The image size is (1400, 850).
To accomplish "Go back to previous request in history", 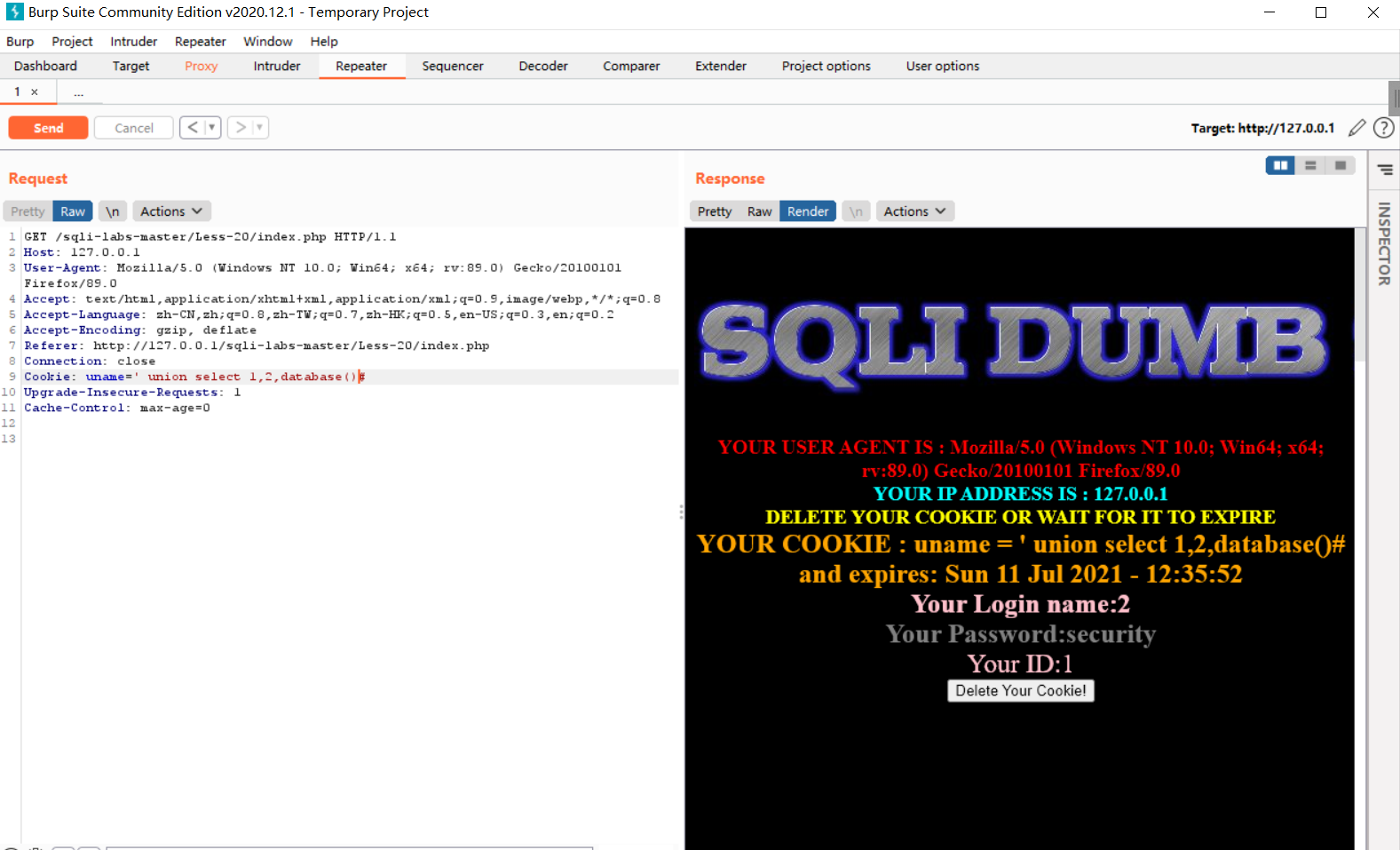I will click(x=193, y=128).
